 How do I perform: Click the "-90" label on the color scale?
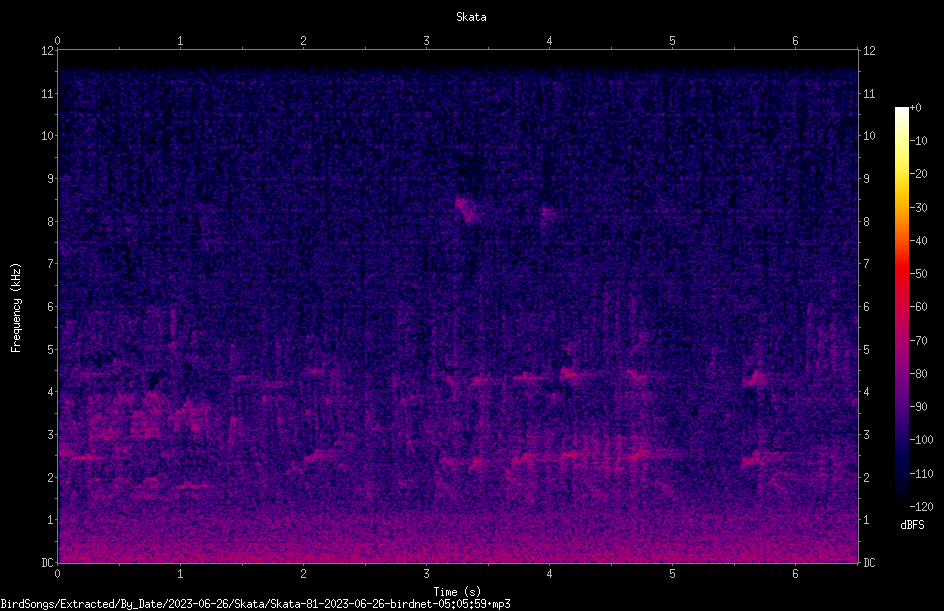coord(918,407)
